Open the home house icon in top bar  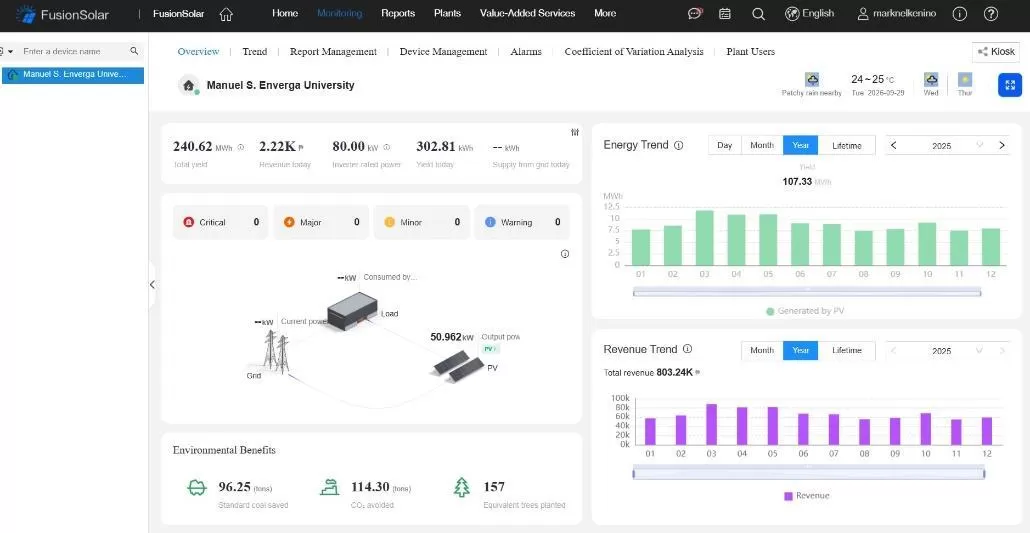(226, 14)
